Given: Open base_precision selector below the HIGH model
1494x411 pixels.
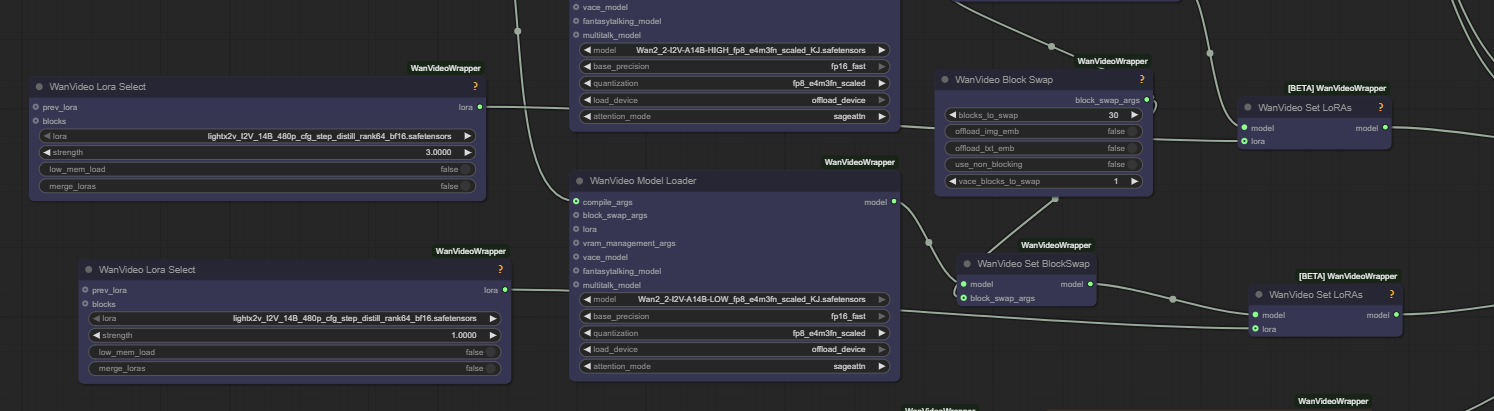Looking at the screenshot, I should (734, 66).
